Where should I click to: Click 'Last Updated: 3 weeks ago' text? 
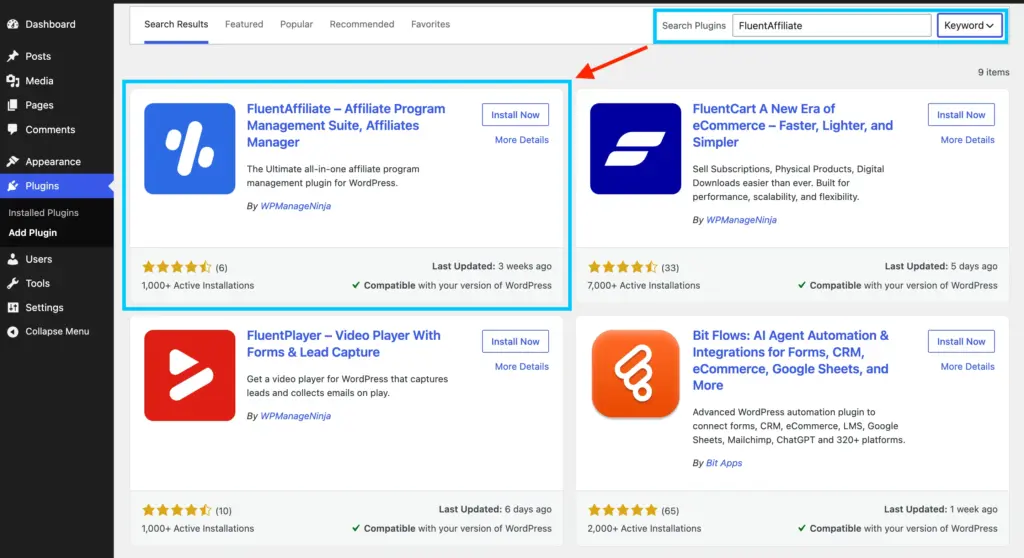pos(492,267)
